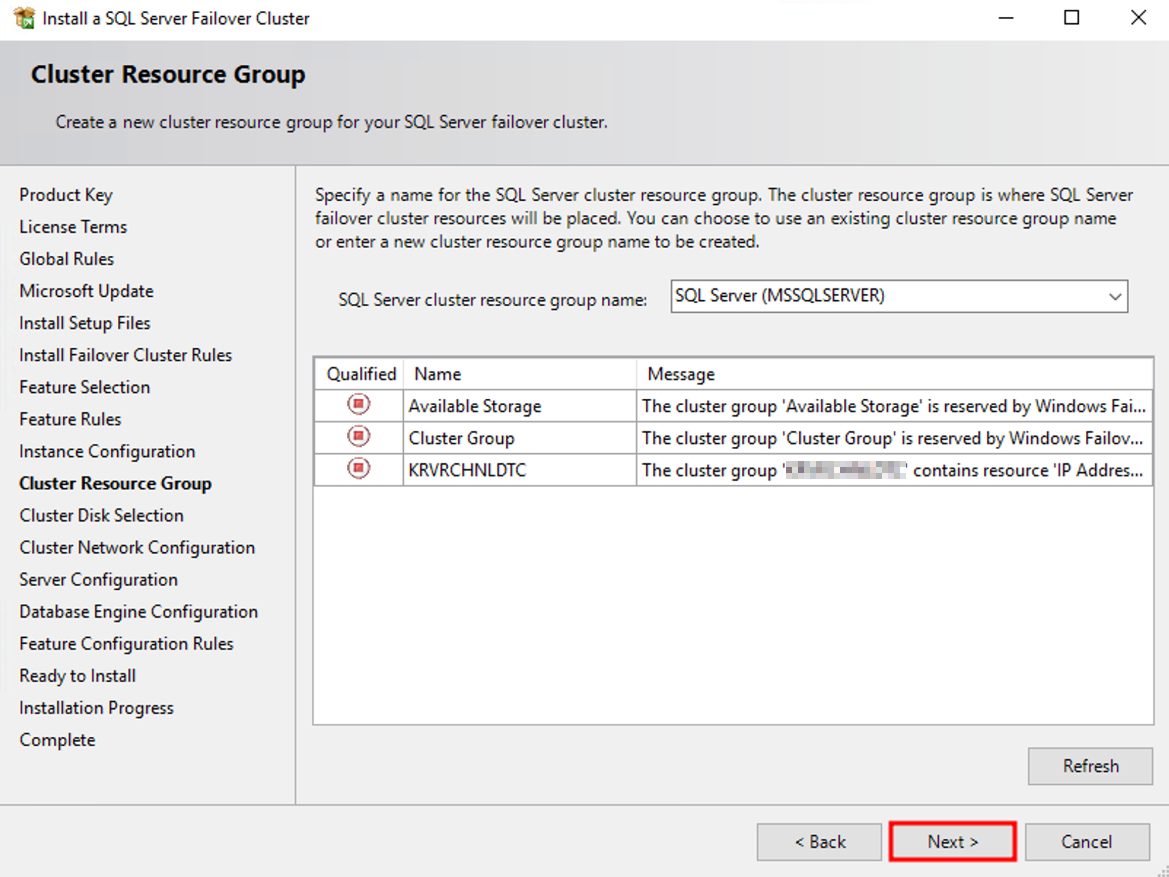Refresh the cluster resource group list
The height and width of the screenshot is (877, 1169).
coord(1091,766)
